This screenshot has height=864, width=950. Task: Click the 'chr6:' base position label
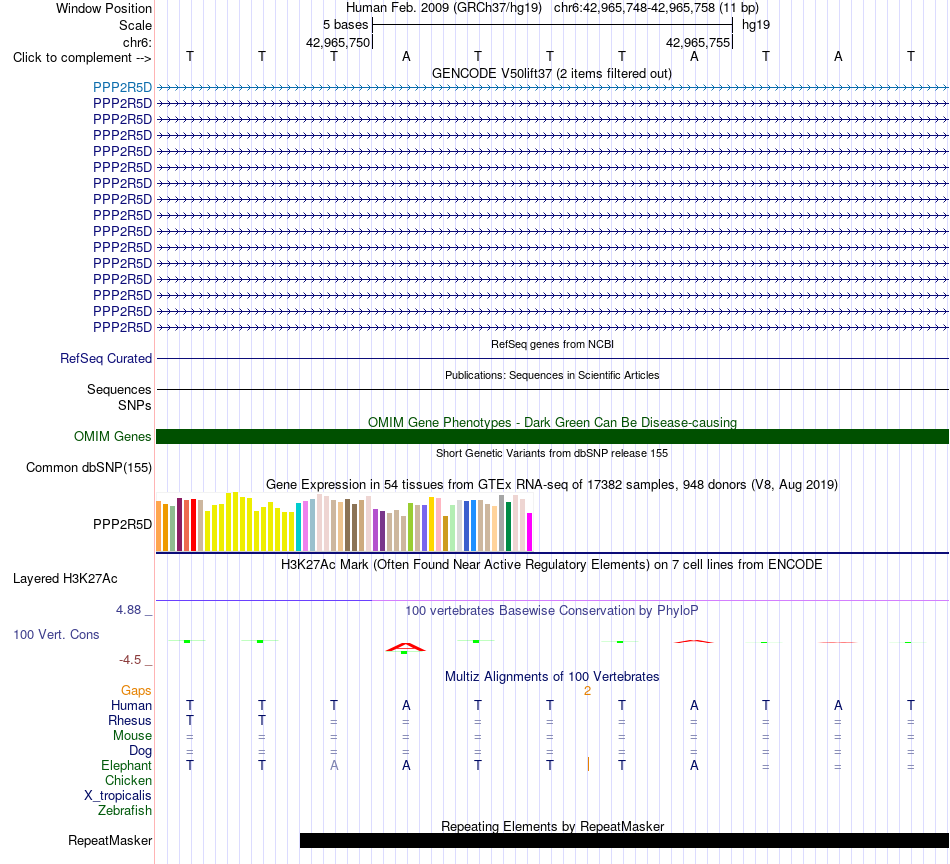point(137,42)
